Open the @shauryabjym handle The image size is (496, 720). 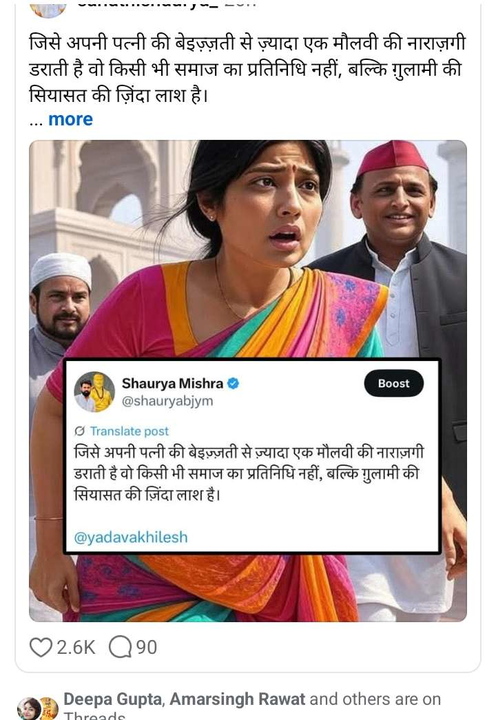tap(167, 401)
